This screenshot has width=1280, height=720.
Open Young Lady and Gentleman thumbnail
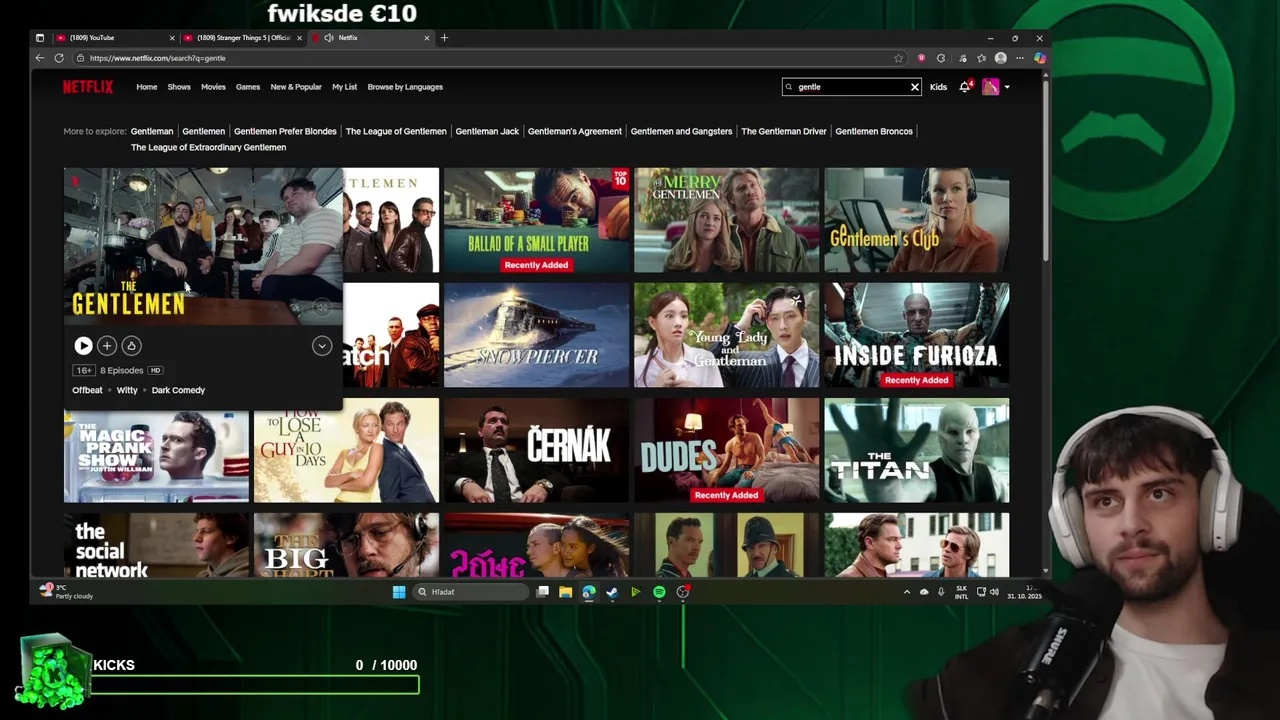726,335
